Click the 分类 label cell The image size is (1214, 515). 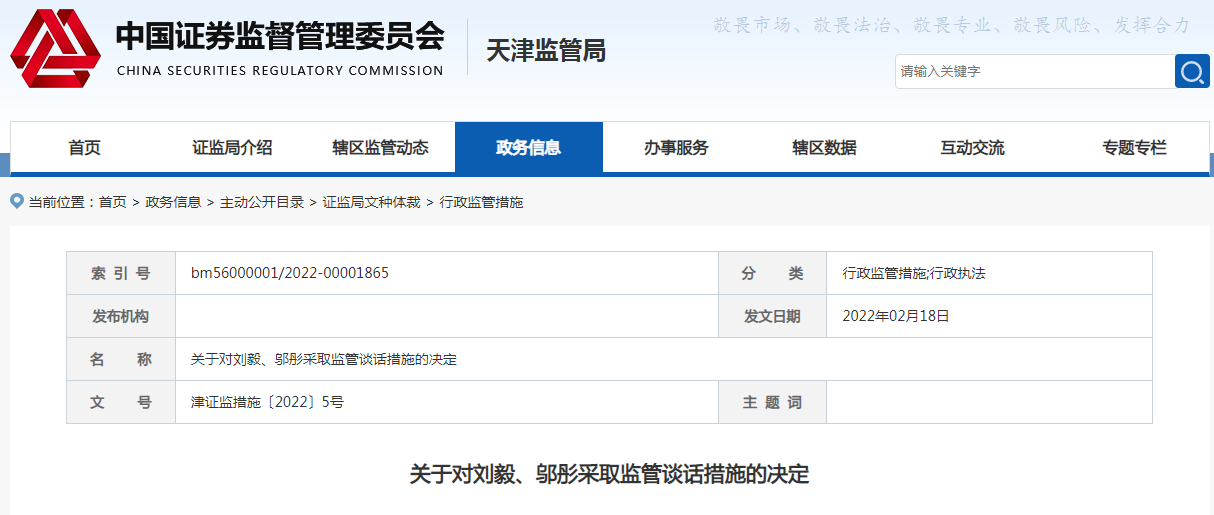(772, 273)
